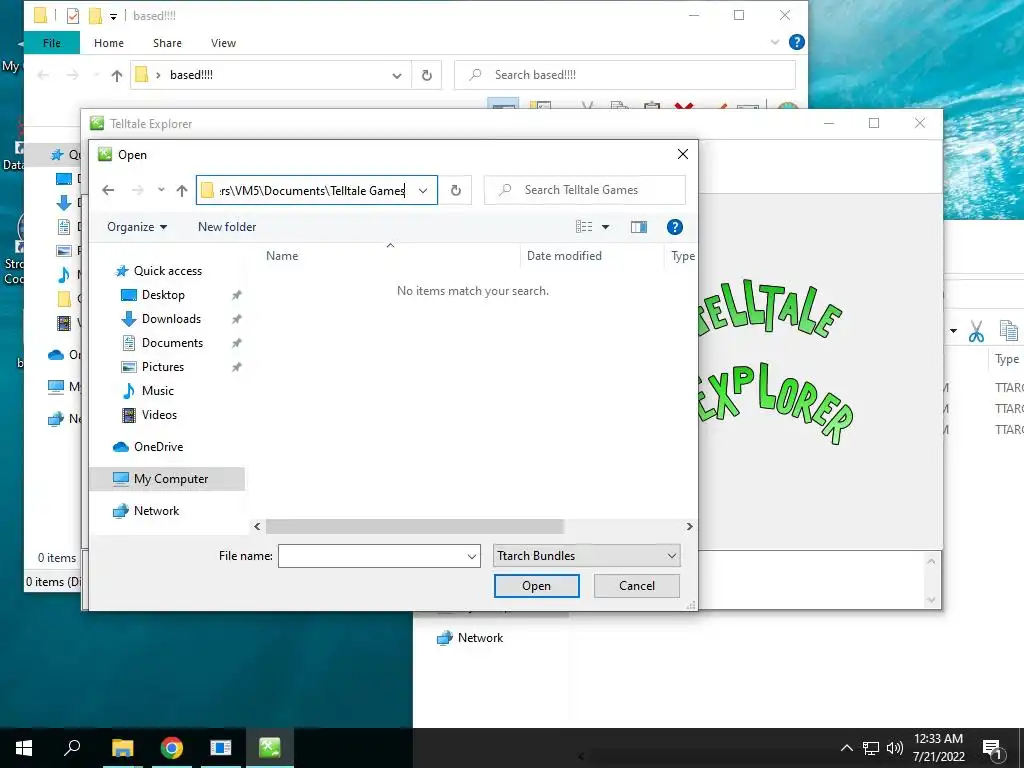The width and height of the screenshot is (1024, 768).
Task: Refresh the based!!!! folder
Action: (x=426, y=75)
